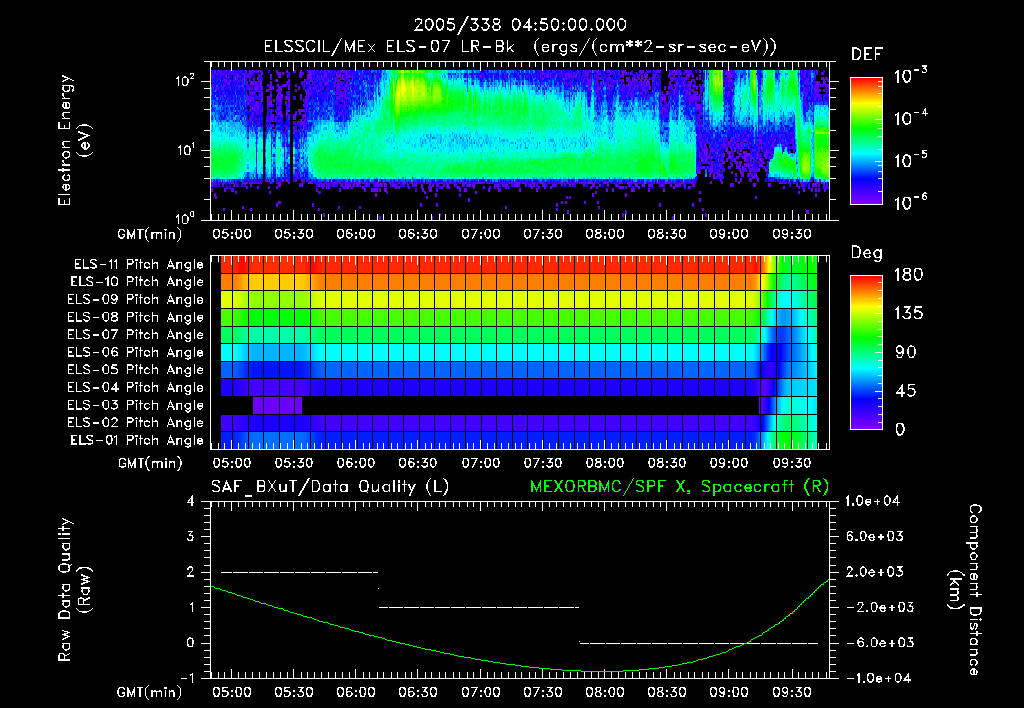Click the Raw Data Quality axis label
The image size is (1024, 708).
(74, 590)
